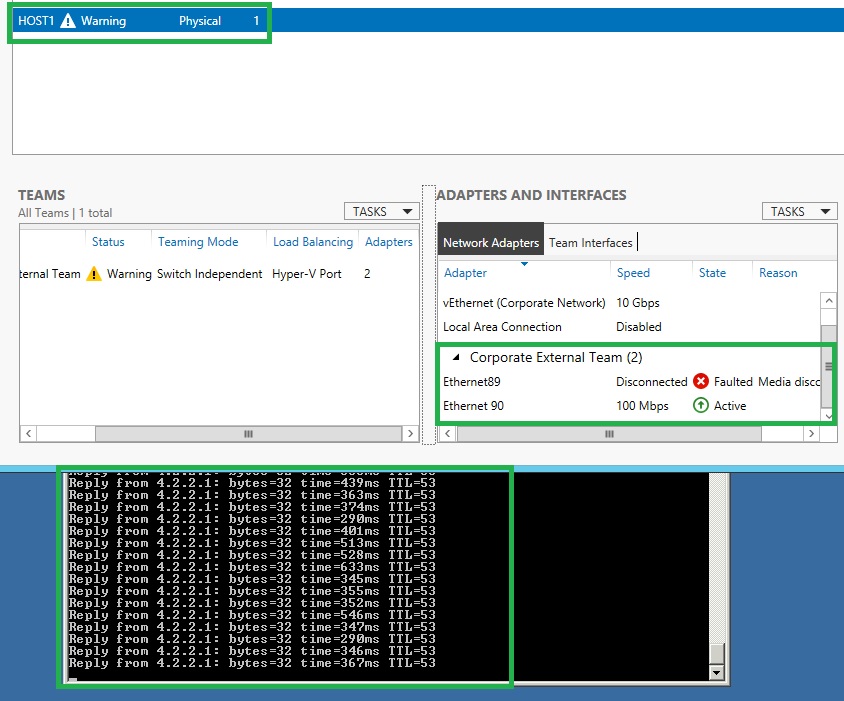Click the Teams horizontal scrollbar thumb
The width and height of the screenshot is (844, 701).
(x=248, y=434)
